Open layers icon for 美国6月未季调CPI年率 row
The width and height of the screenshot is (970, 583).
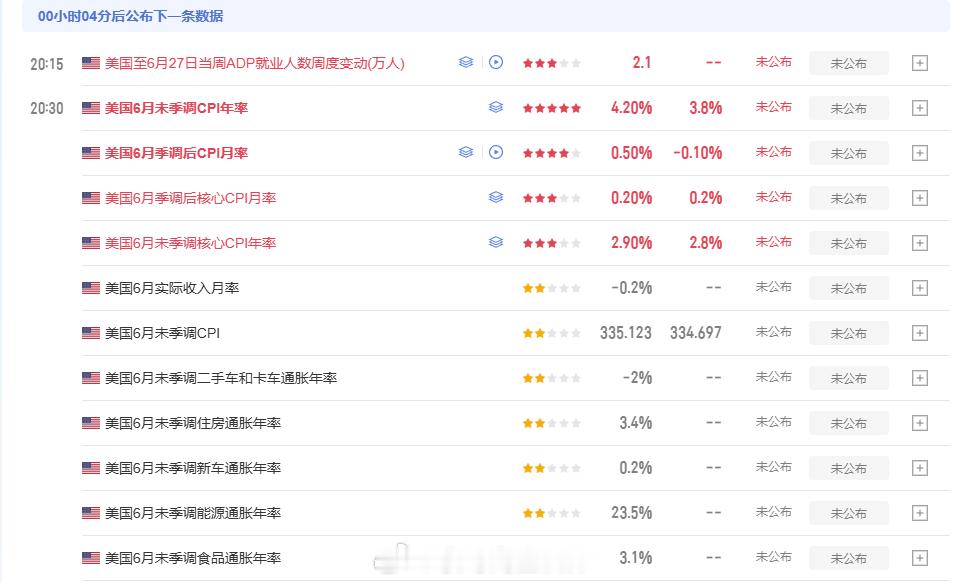click(496, 108)
